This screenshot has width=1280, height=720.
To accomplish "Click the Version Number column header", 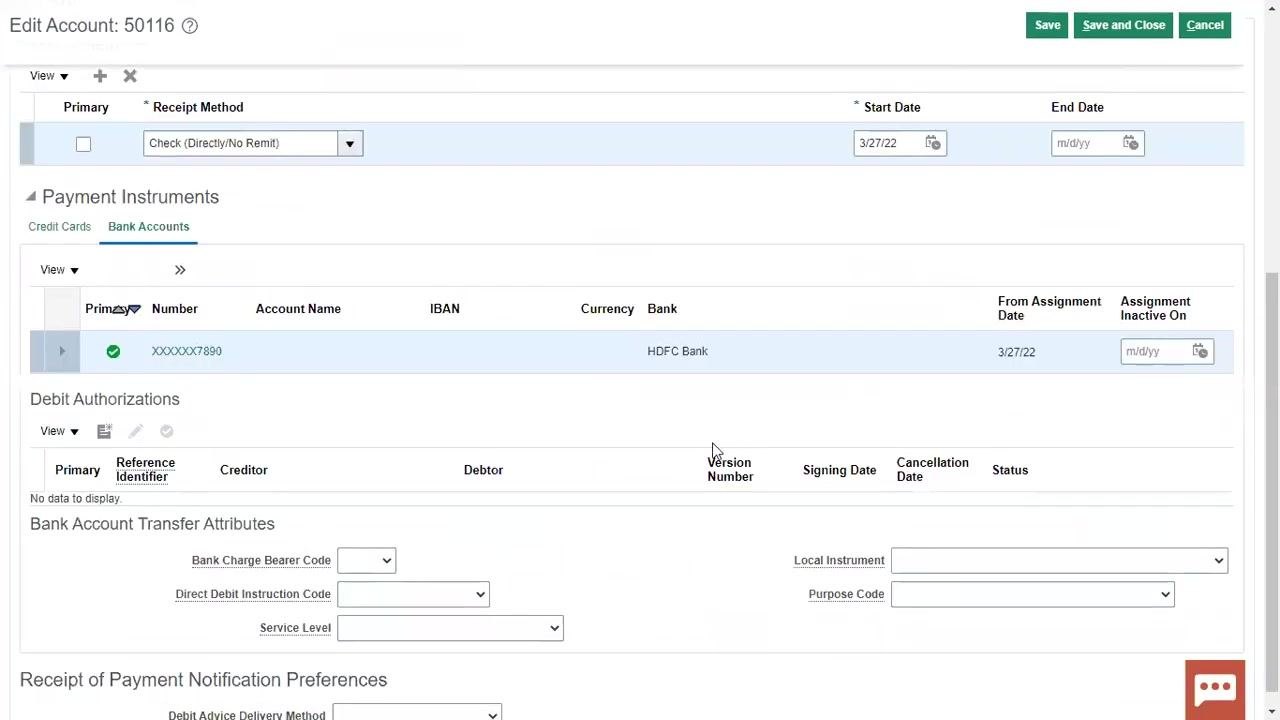I will 730,470.
